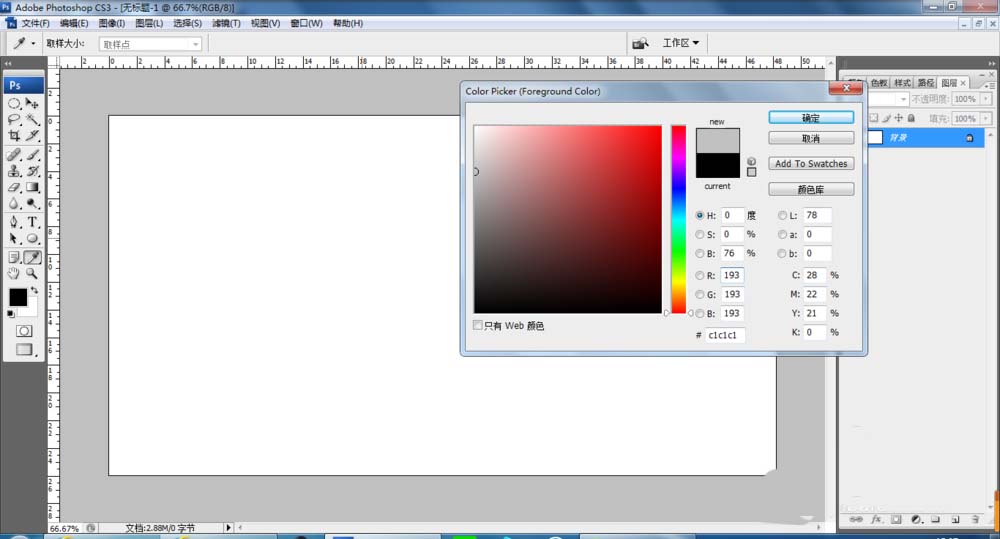Select the S (saturation) radio button
The height and width of the screenshot is (539, 1000).
click(700, 234)
